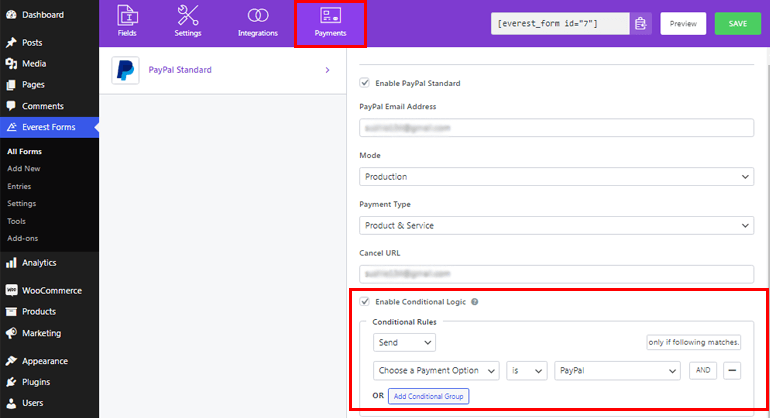Click the PayPal Email Address field
Viewport: 770px width, 418px height.
[x=556, y=128]
